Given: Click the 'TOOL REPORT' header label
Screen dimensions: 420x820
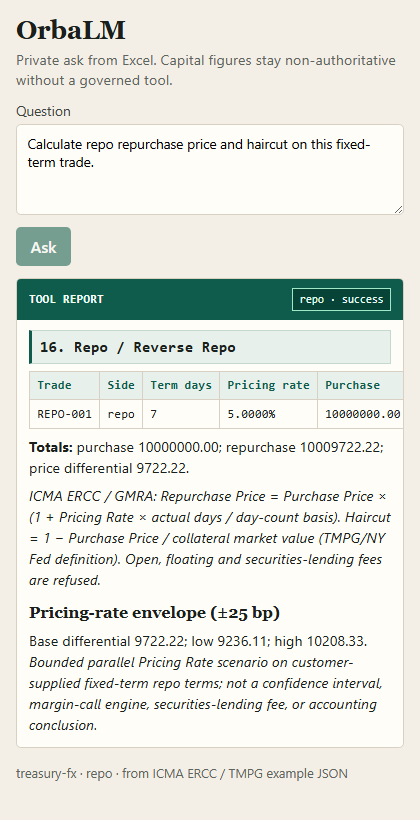Looking at the screenshot, I should pos(66,299).
